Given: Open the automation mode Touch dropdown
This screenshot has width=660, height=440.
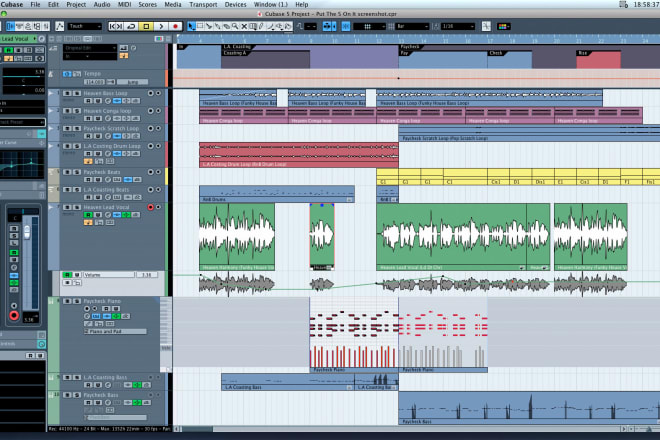Looking at the screenshot, I should click(x=85, y=27).
